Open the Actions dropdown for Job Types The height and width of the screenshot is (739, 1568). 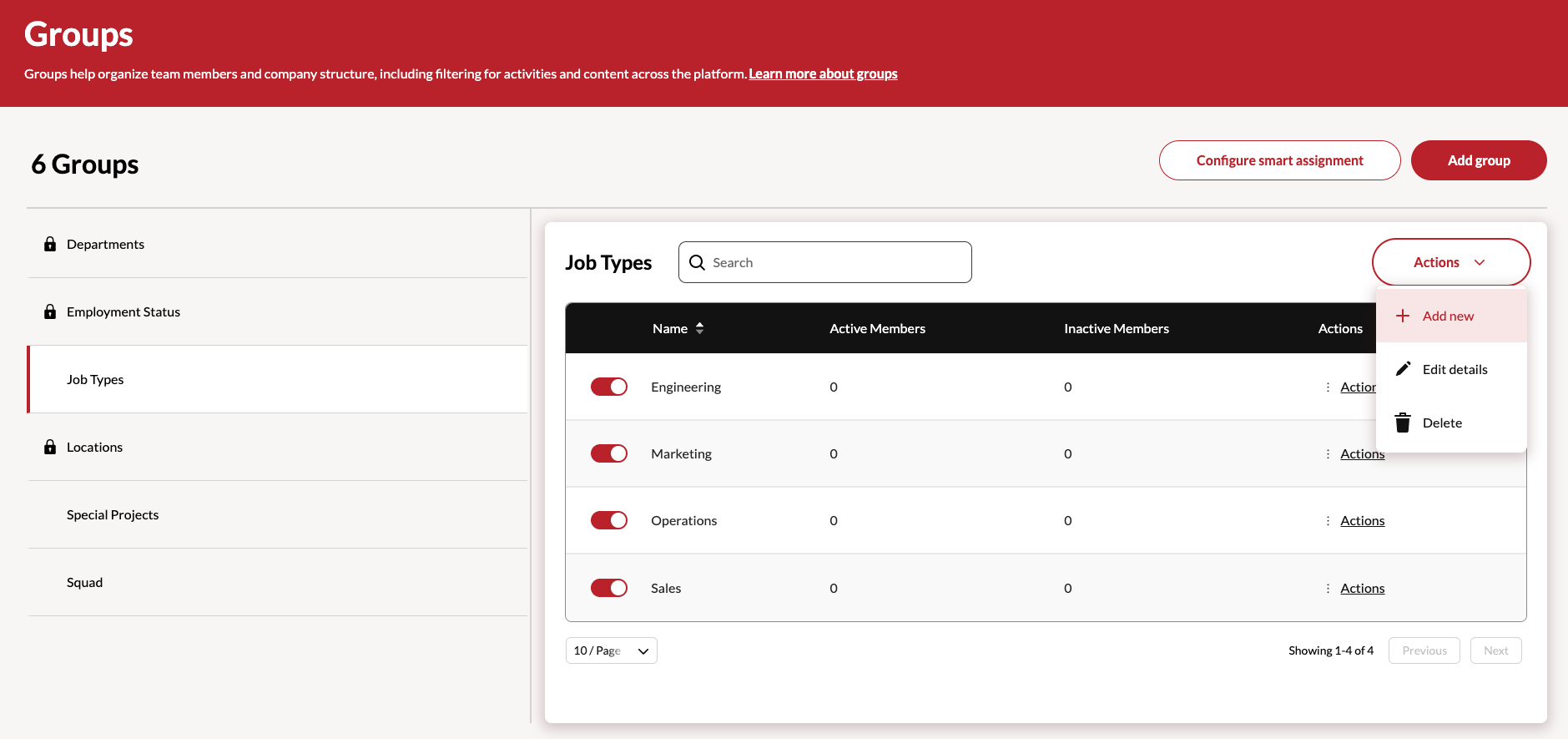point(1450,262)
